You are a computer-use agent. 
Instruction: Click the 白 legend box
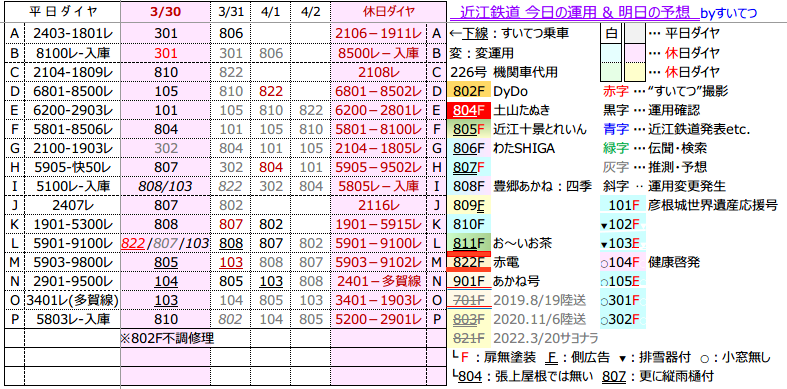611,34
